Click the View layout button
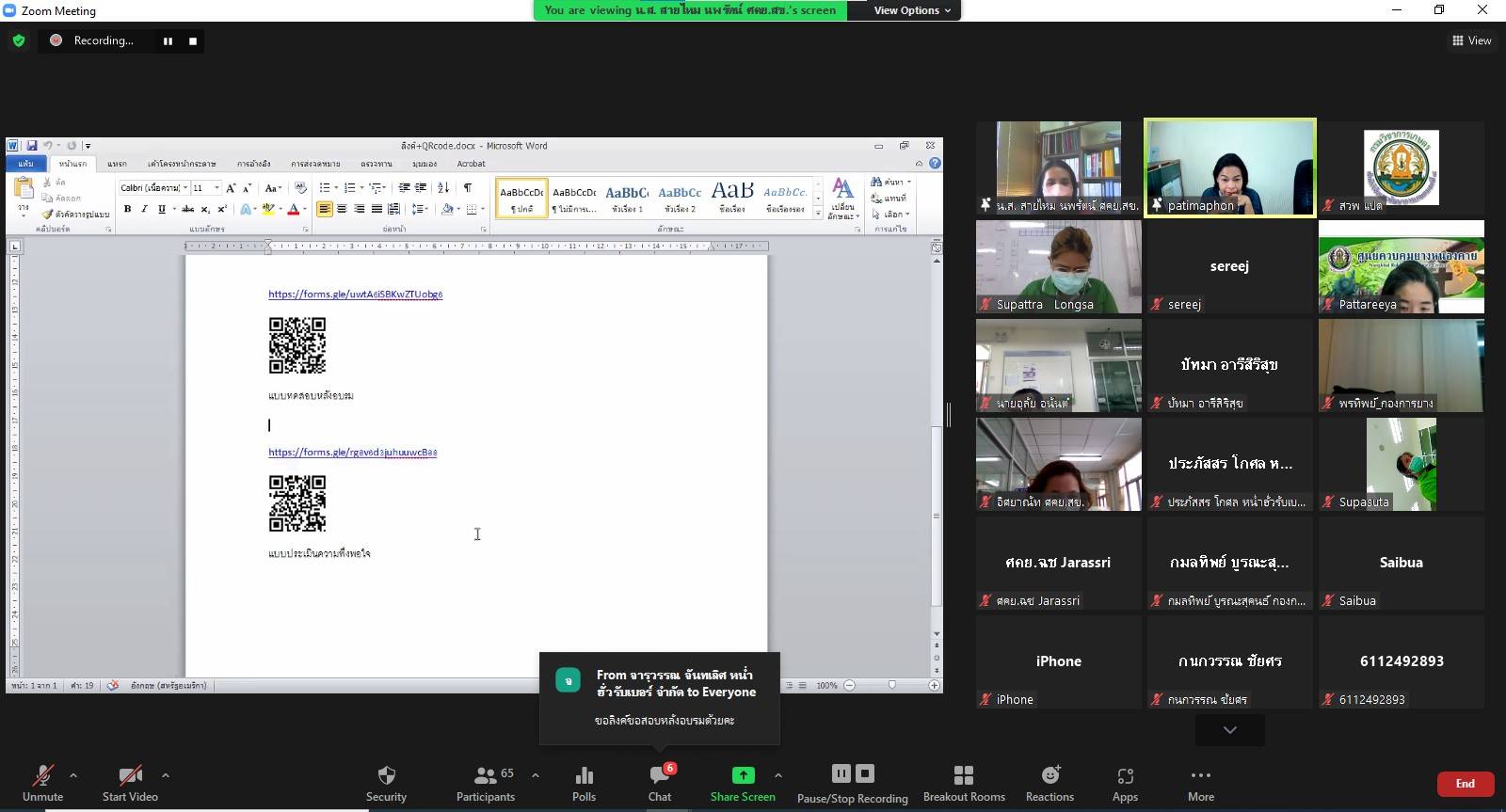Image resolution: width=1506 pixels, height=812 pixels. pos(1472,40)
